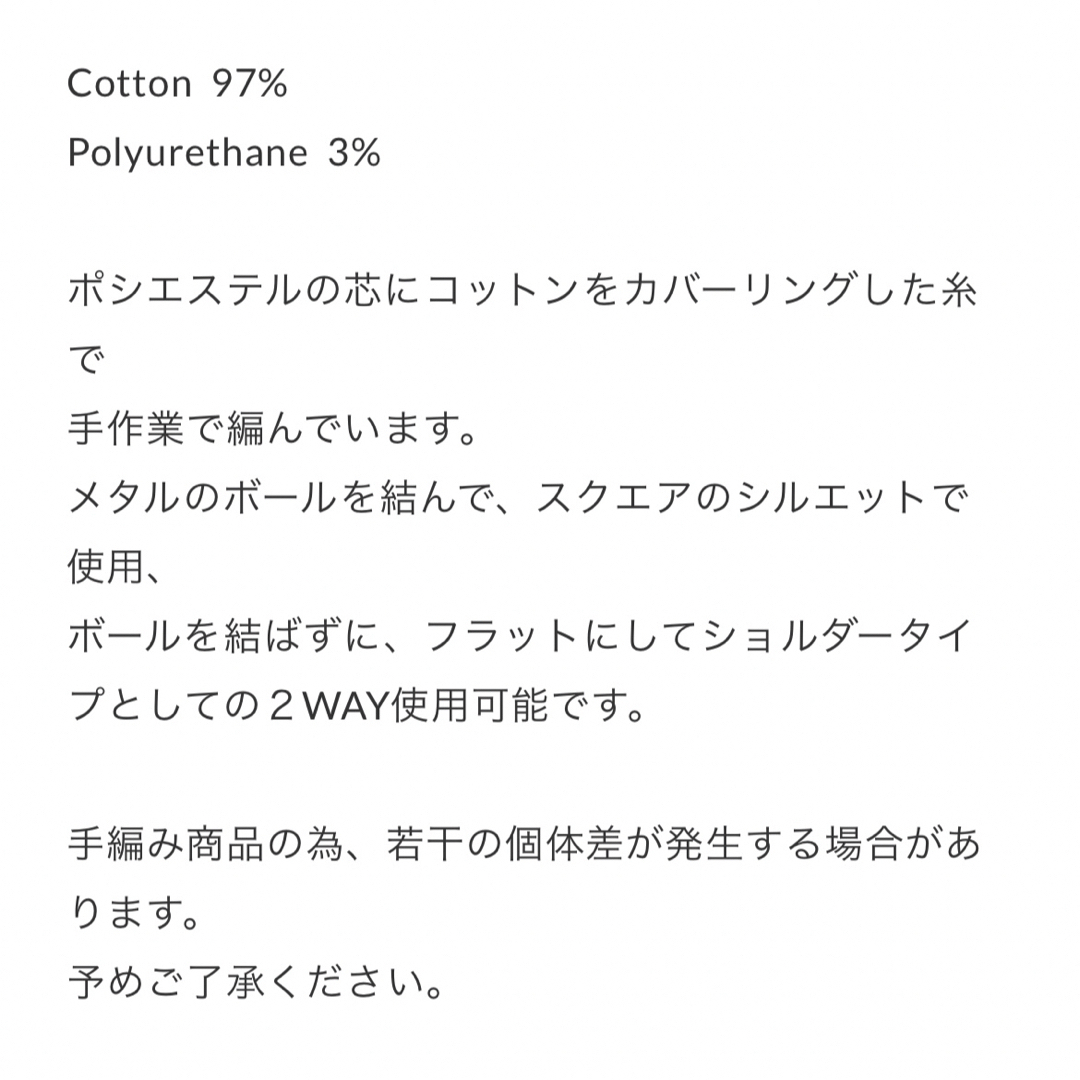Click the "97%" percentage value
Screen dimensions: 1080x1080
pos(249,84)
